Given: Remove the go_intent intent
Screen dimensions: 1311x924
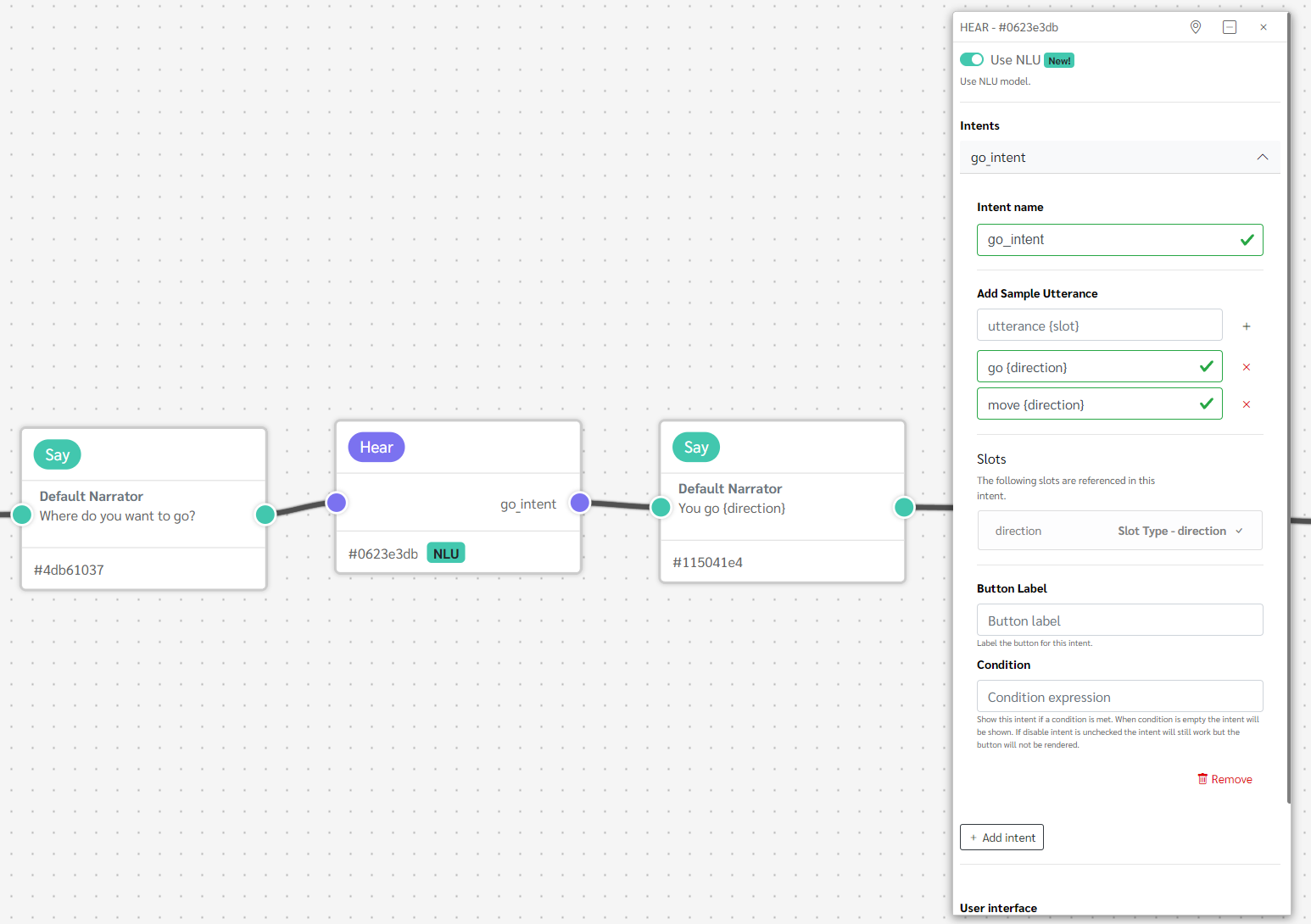Looking at the screenshot, I should [x=1225, y=779].
